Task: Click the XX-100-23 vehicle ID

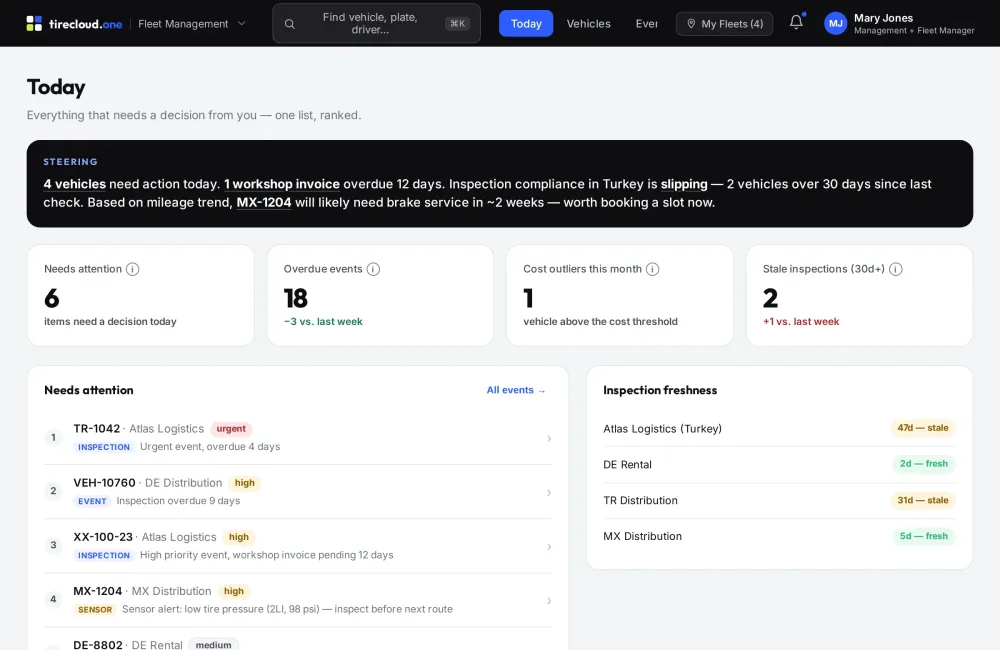Action: pos(103,537)
